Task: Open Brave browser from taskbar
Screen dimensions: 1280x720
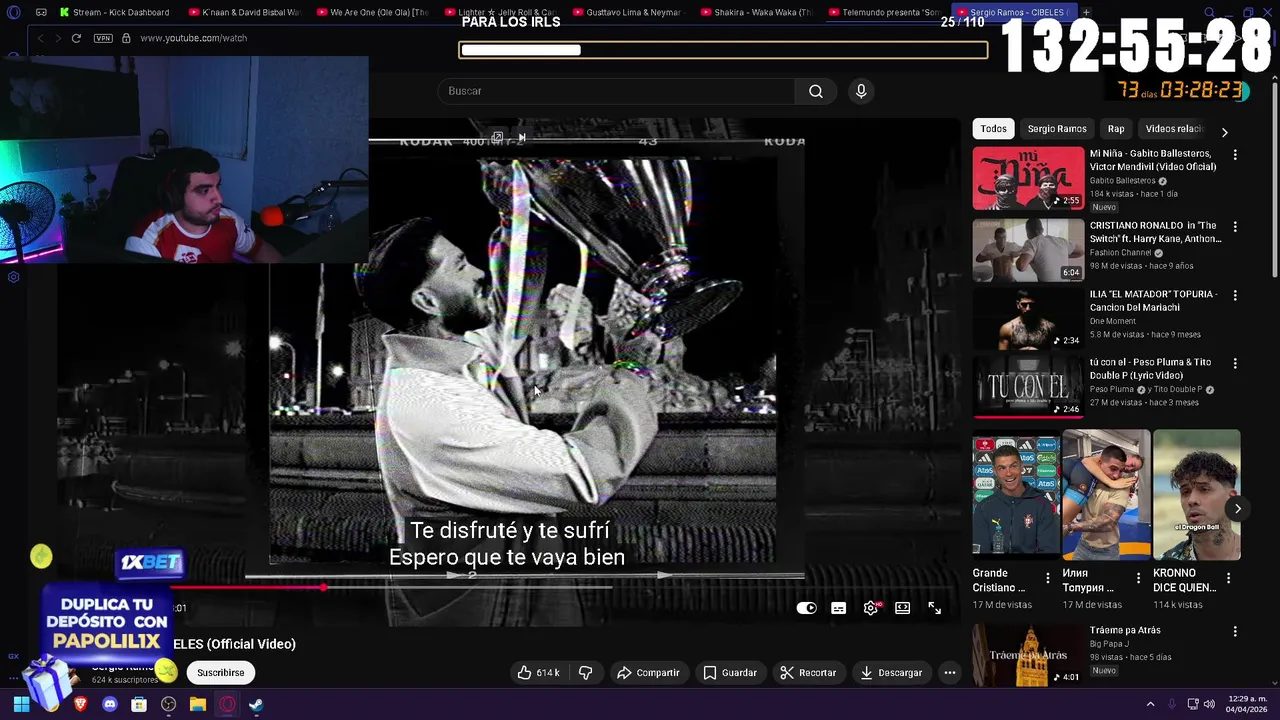Action: click(x=81, y=704)
